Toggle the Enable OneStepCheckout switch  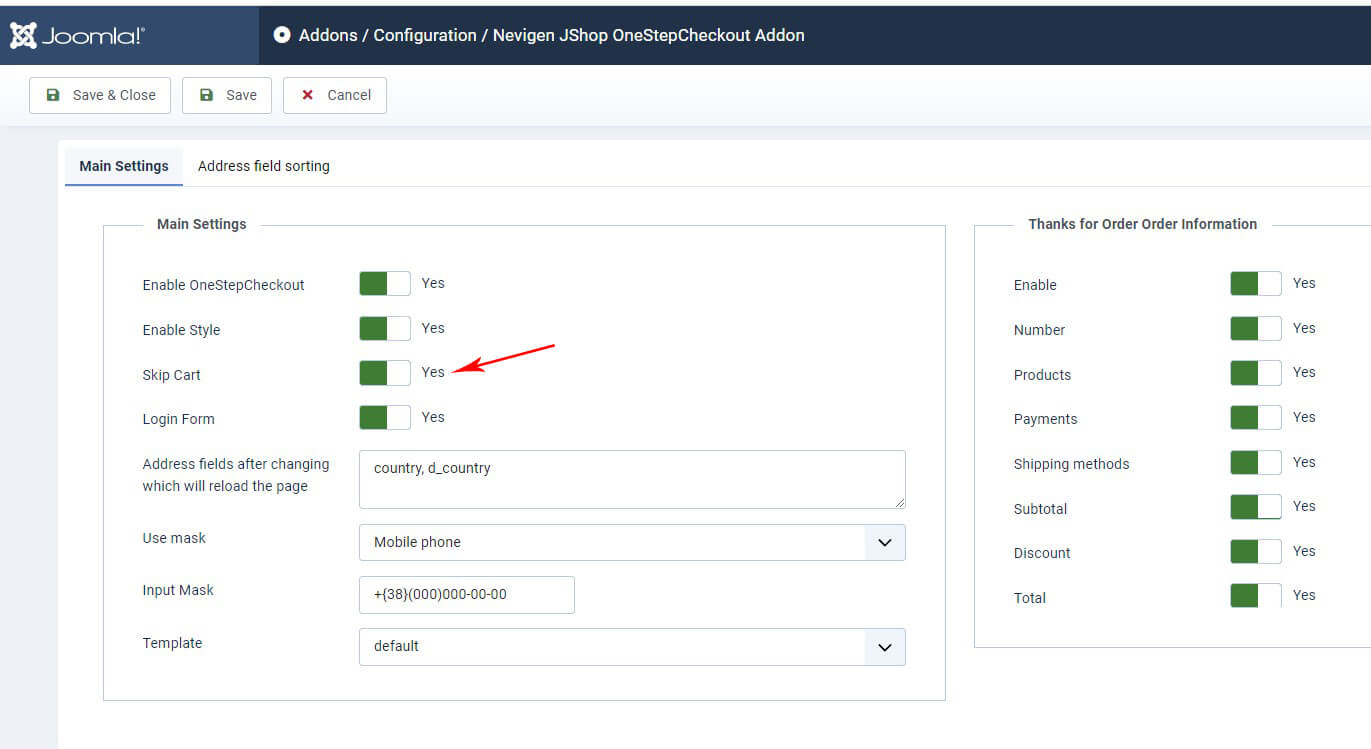coord(385,284)
